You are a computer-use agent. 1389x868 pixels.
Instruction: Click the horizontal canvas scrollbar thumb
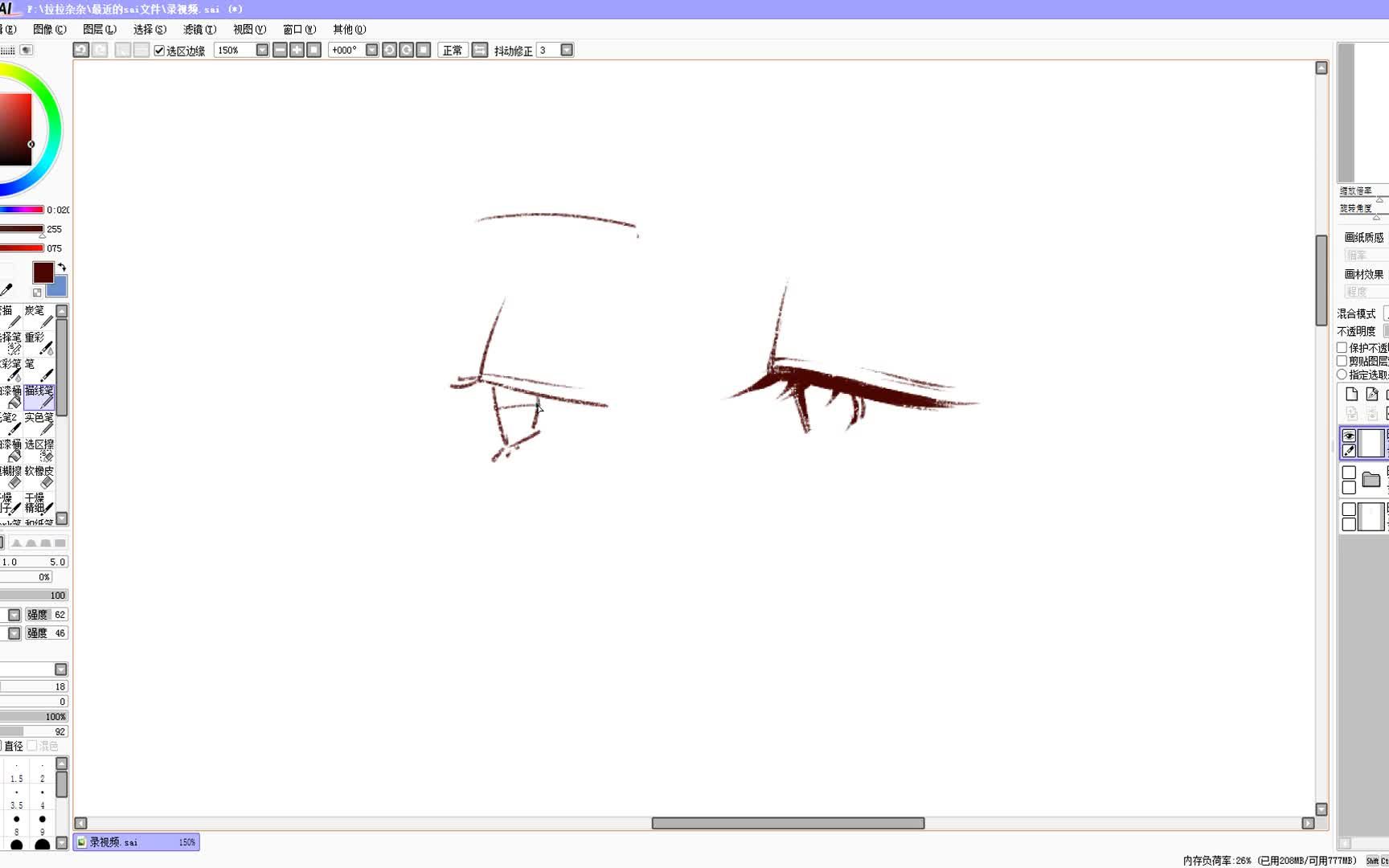[x=788, y=823]
